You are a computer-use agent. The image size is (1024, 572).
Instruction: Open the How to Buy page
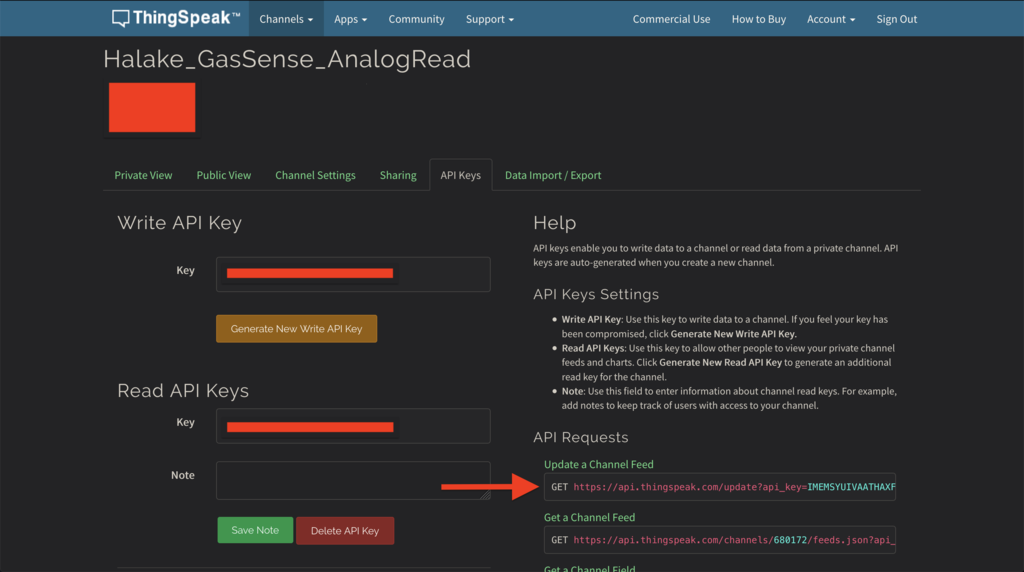point(758,19)
